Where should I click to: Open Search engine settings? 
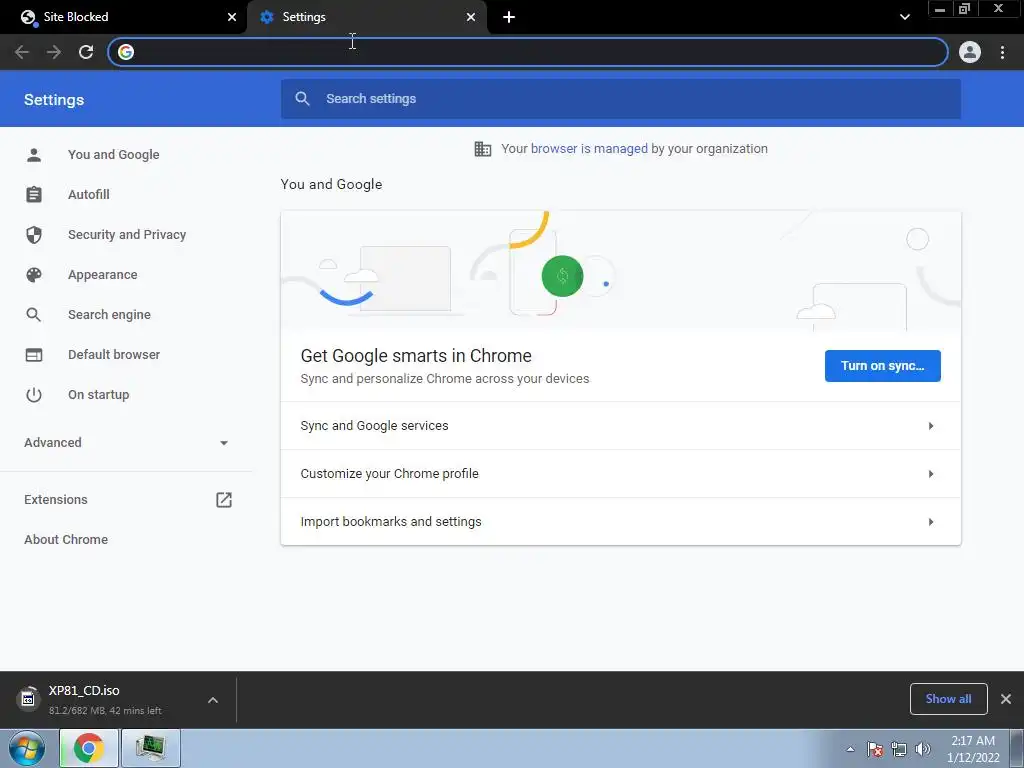(x=109, y=315)
